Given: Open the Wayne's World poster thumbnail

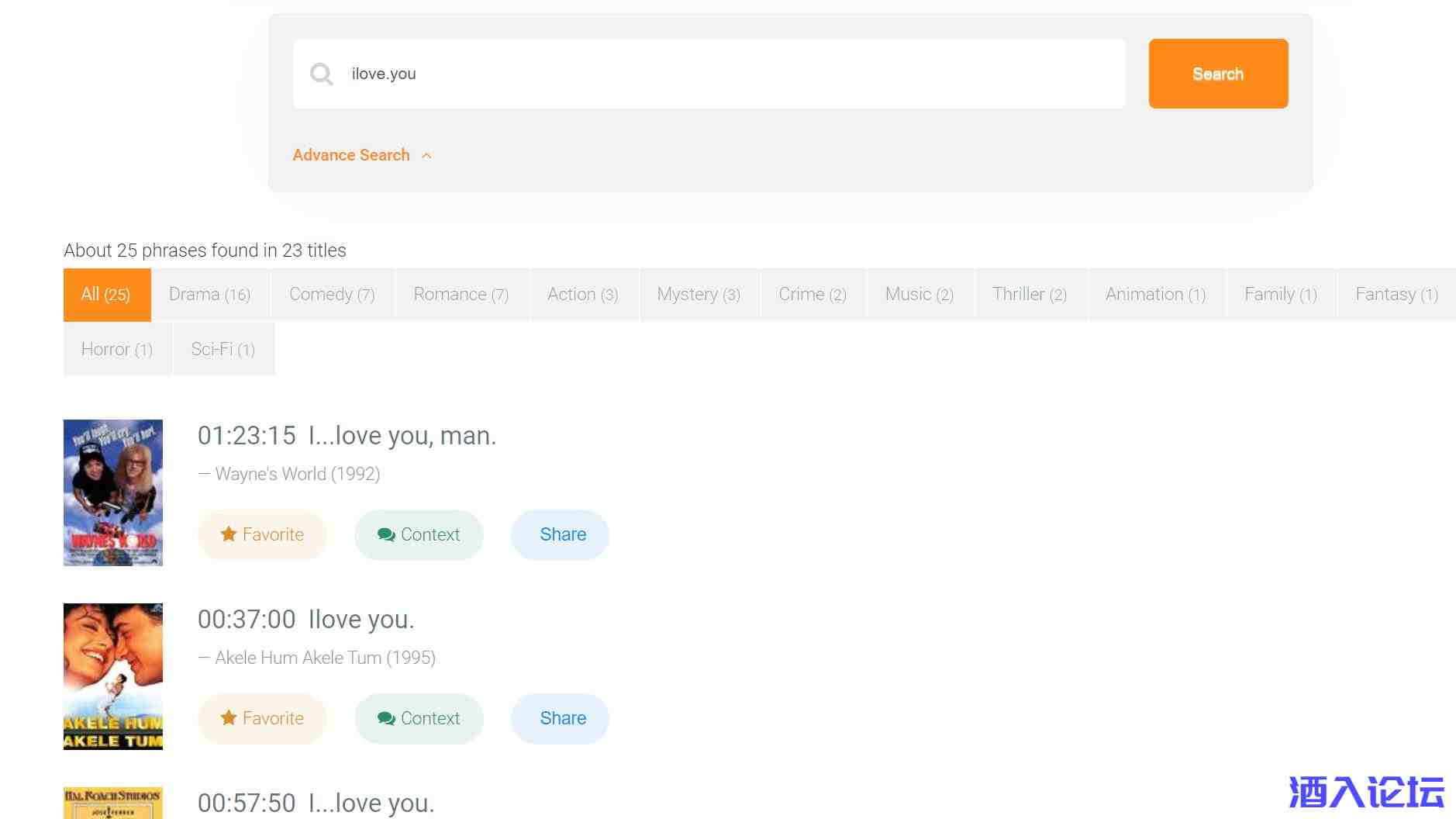Looking at the screenshot, I should click(x=113, y=492).
